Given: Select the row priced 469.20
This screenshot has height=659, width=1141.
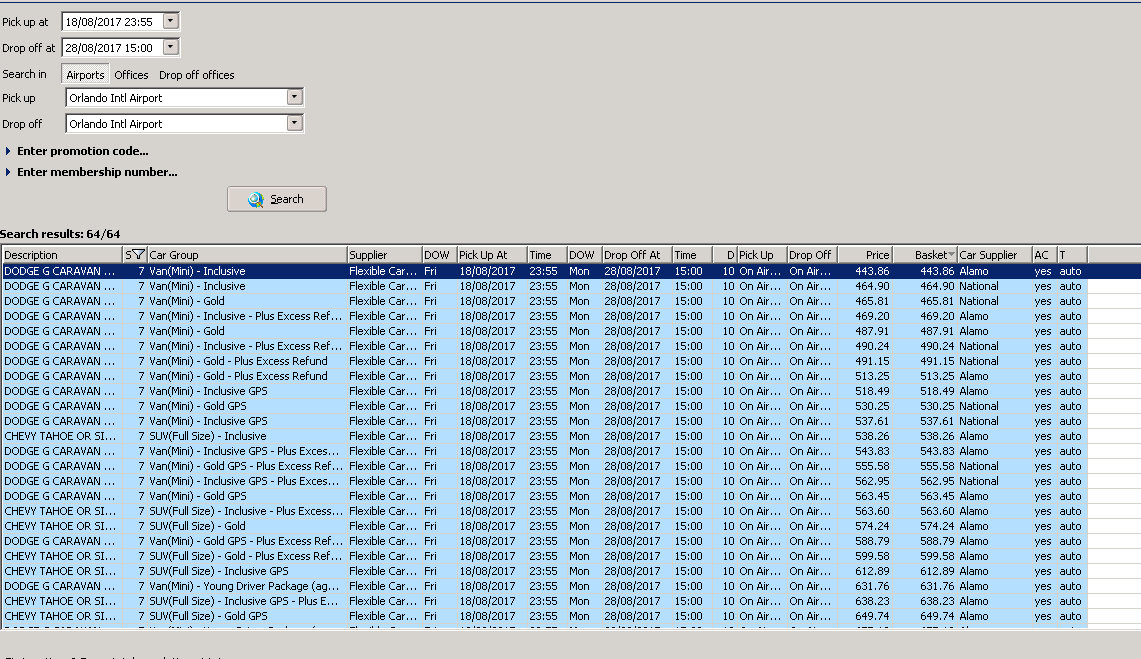Looking at the screenshot, I should 544,316.
